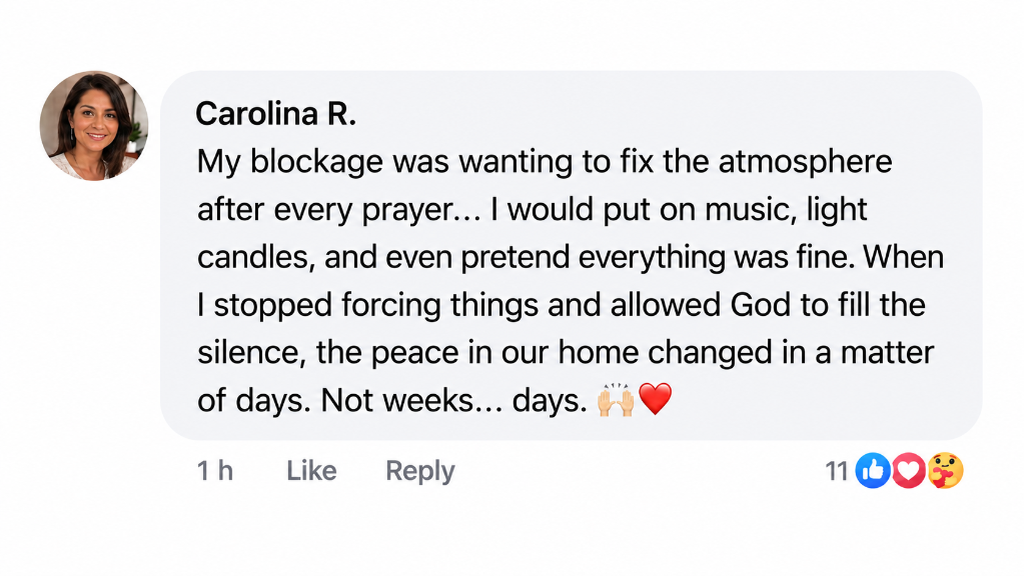Screen dimensions: 1024x576
Task: View the 11 reactions count
Action: pos(837,471)
